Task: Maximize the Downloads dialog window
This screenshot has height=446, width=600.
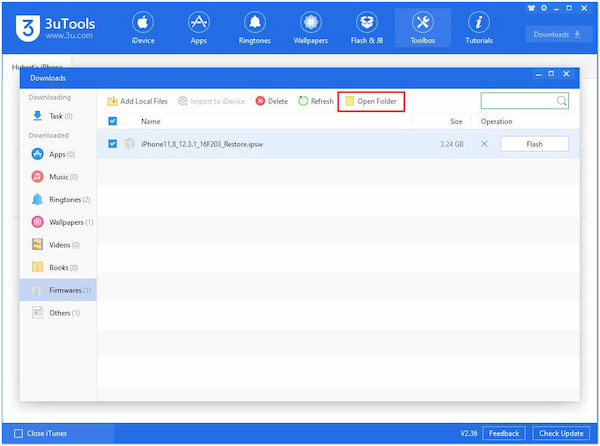Action: point(551,74)
